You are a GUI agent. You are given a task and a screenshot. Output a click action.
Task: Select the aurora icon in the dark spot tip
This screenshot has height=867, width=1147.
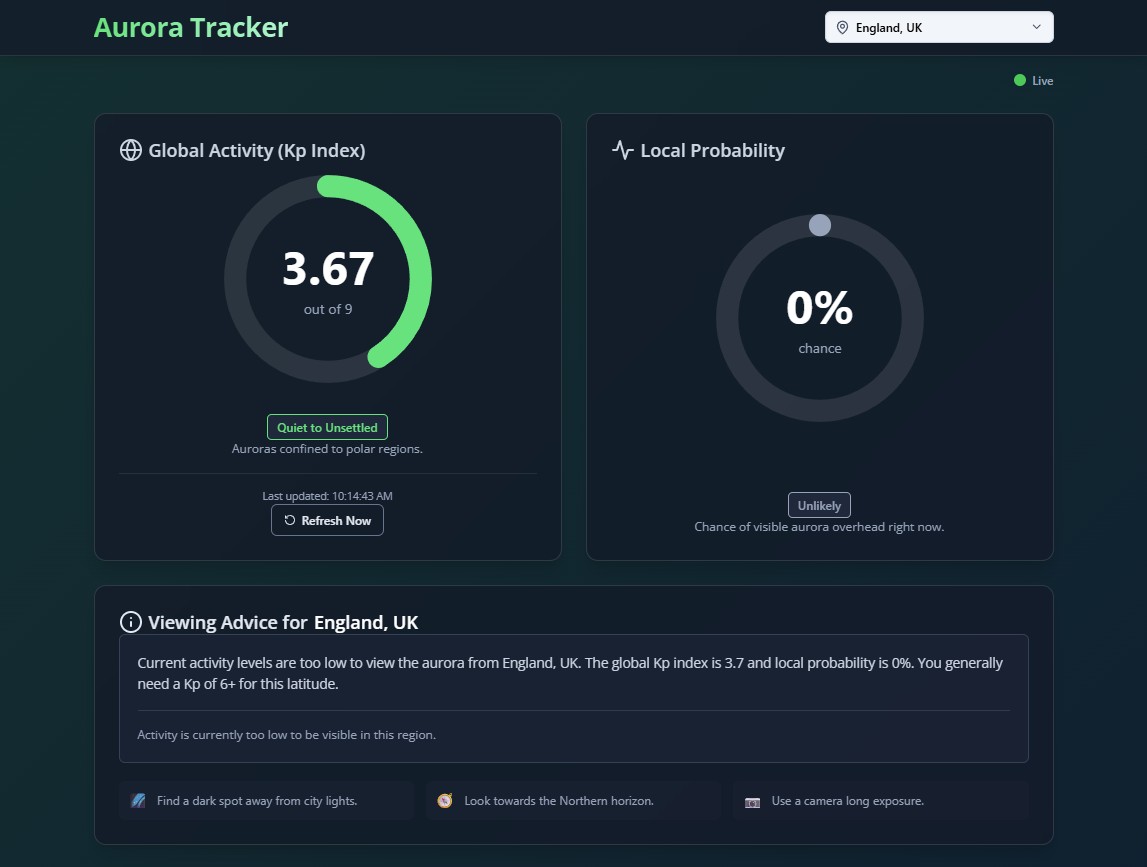[x=137, y=800]
